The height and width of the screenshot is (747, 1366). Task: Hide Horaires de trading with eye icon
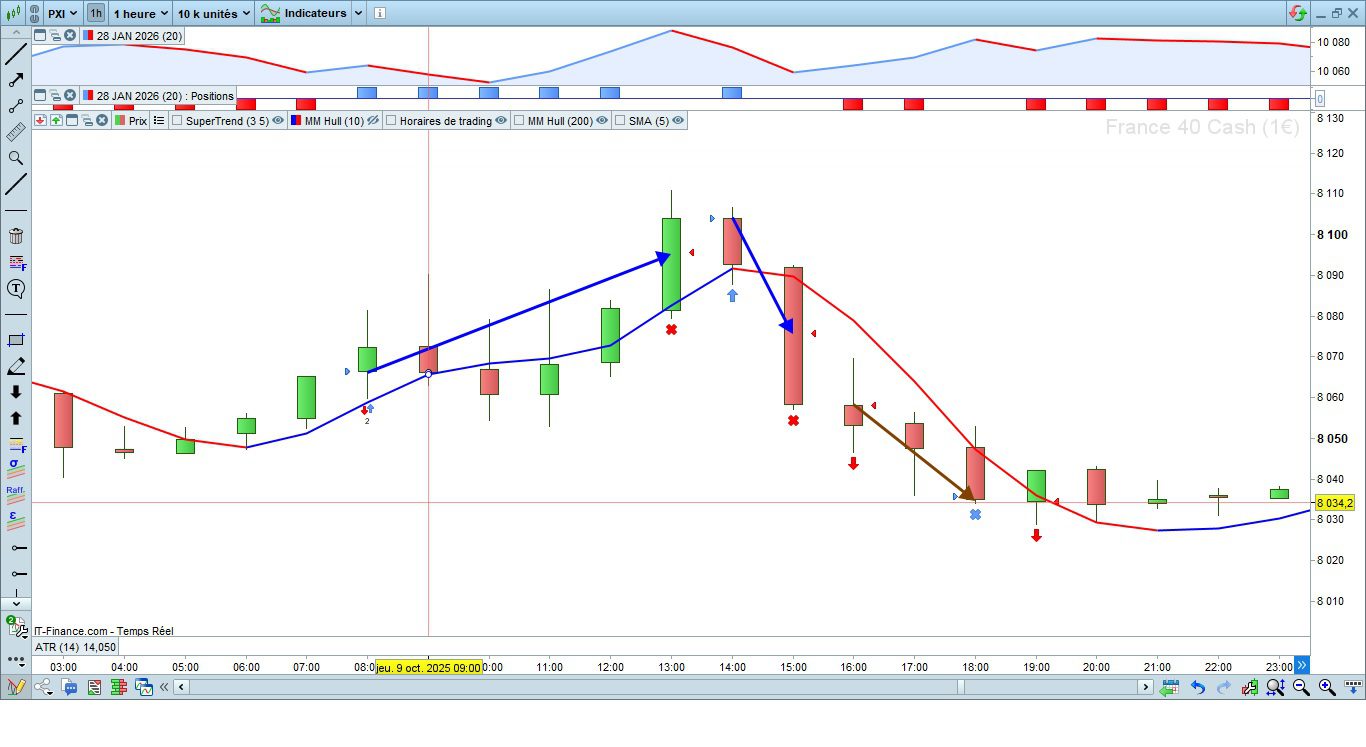point(501,121)
